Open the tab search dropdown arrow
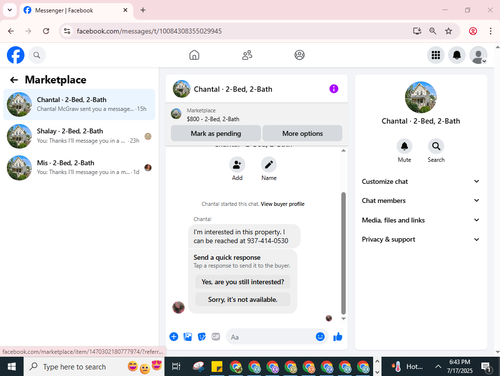The image size is (500, 376). 10,10
